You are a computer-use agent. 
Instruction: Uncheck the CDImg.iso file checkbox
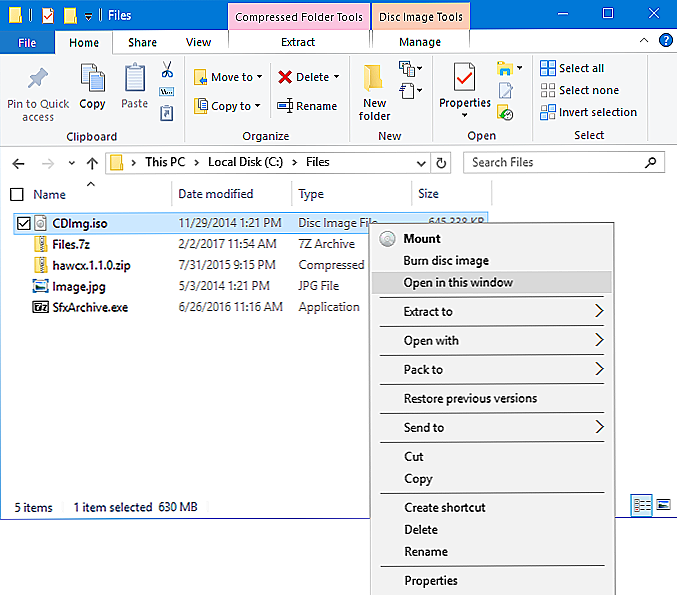[23, 223]
